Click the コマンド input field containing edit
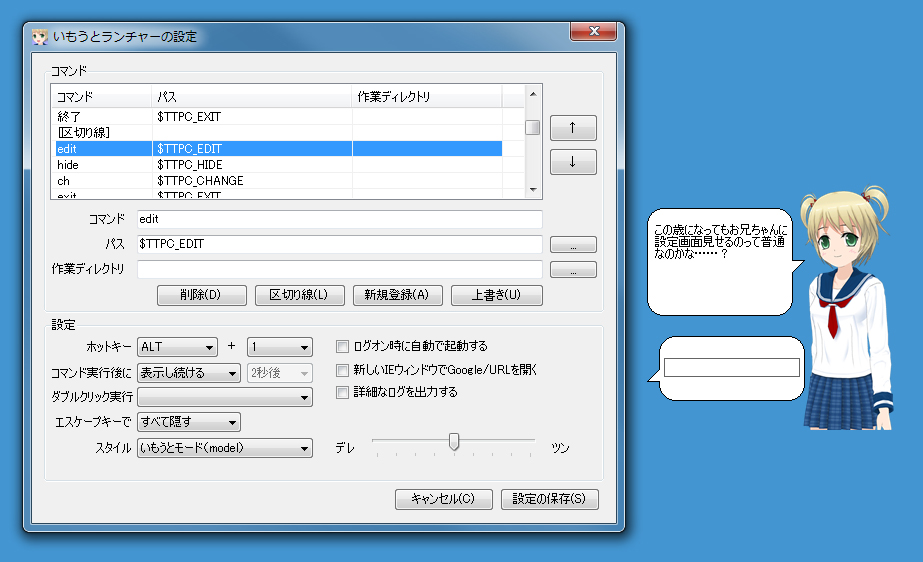This screenshot has width=923, height=562. [339, 220]
